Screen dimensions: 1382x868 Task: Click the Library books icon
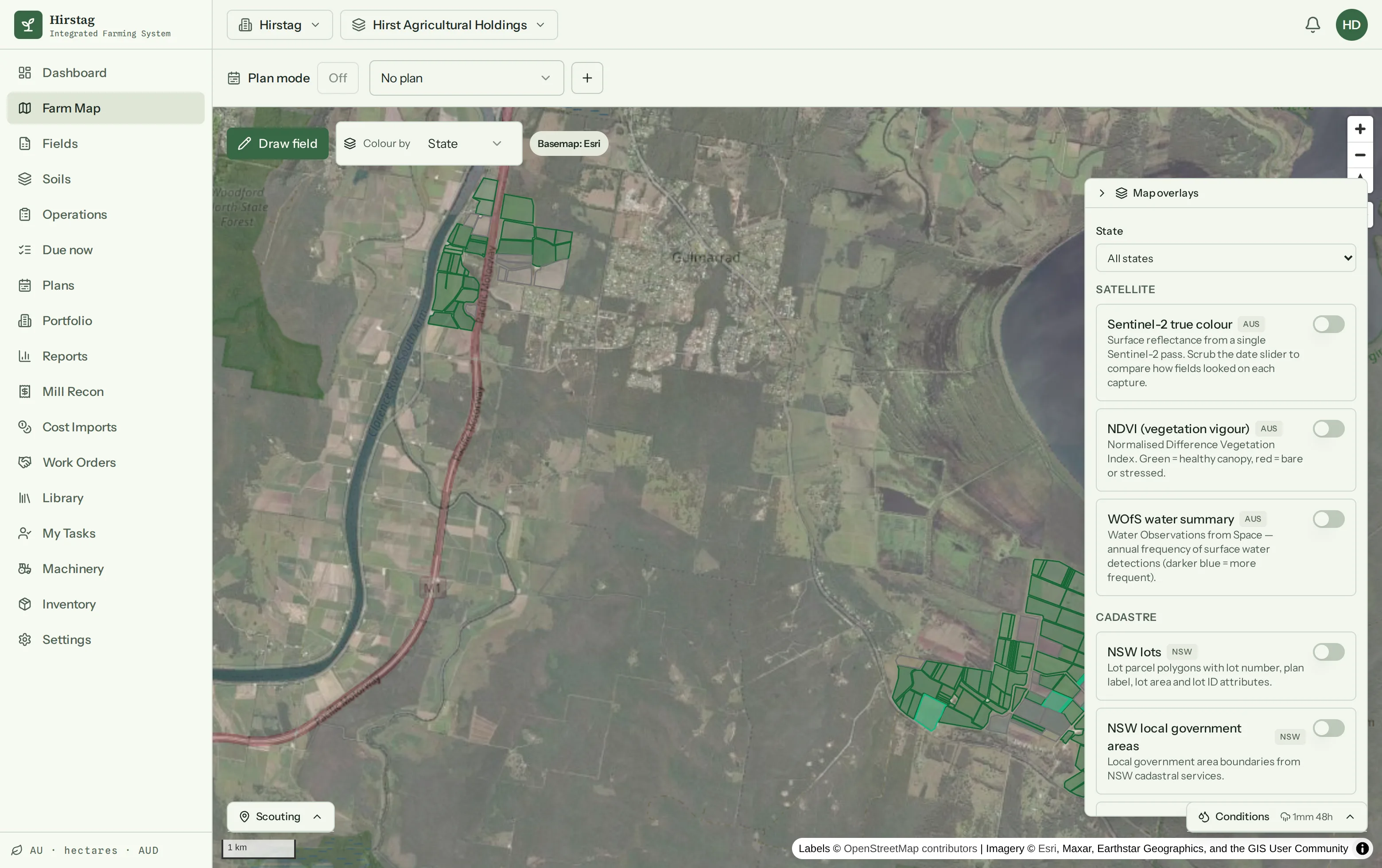coord(25,498)
